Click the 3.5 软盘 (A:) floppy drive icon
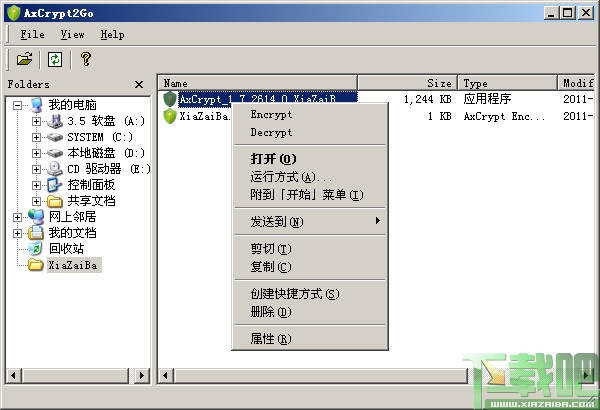600x410 pixels. click(55, 121)
